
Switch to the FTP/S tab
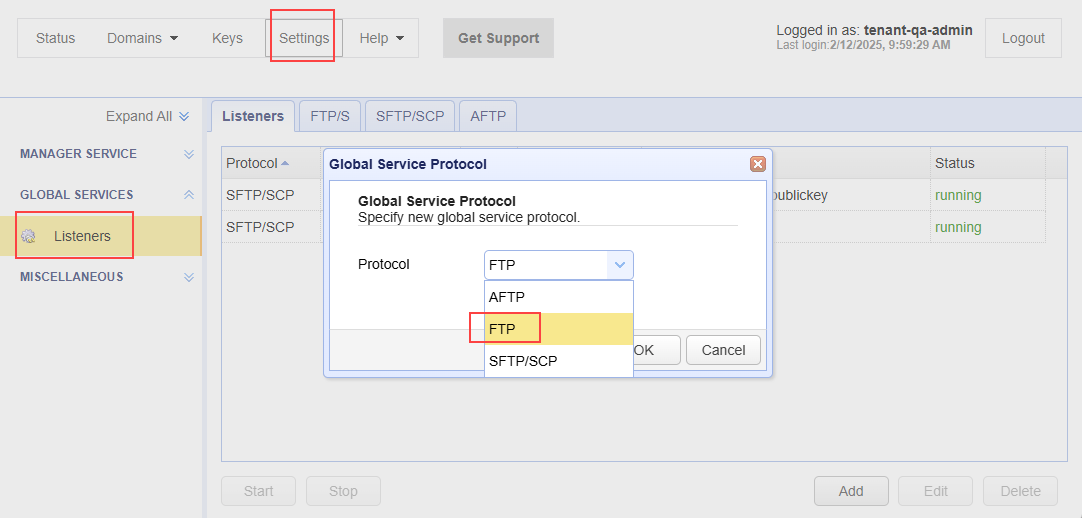[330, 116]
